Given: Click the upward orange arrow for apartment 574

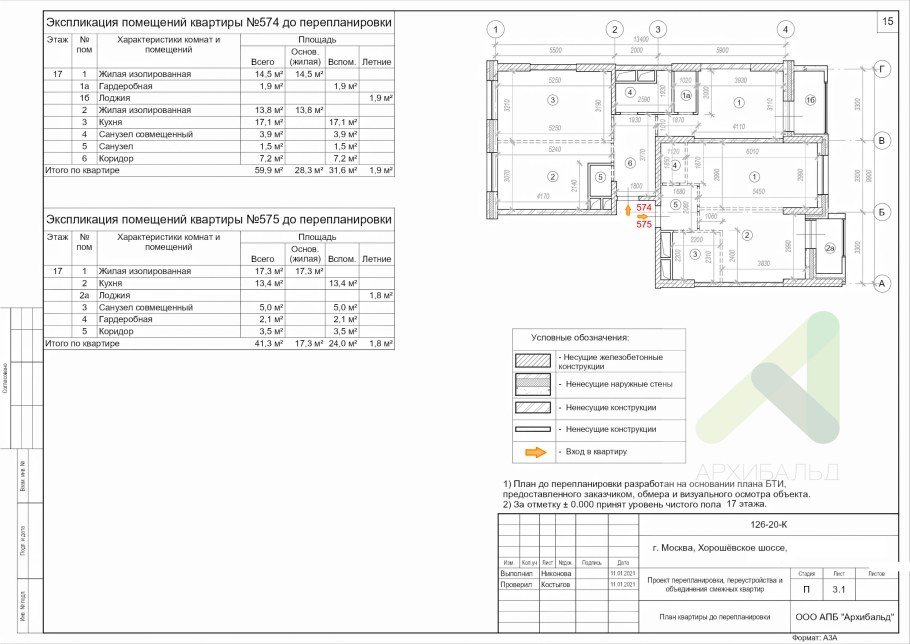Looking at the screenshot, I should click(628, 211).
